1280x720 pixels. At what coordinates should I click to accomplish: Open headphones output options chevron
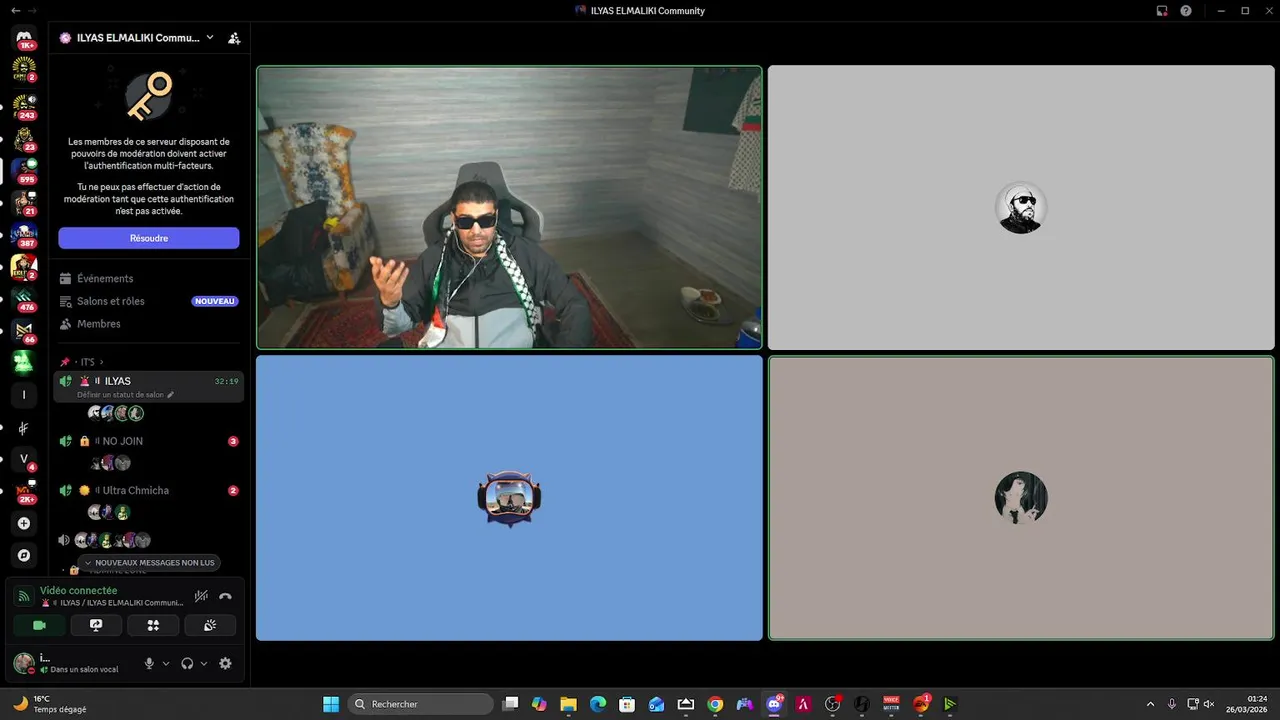tap(204, 663)
